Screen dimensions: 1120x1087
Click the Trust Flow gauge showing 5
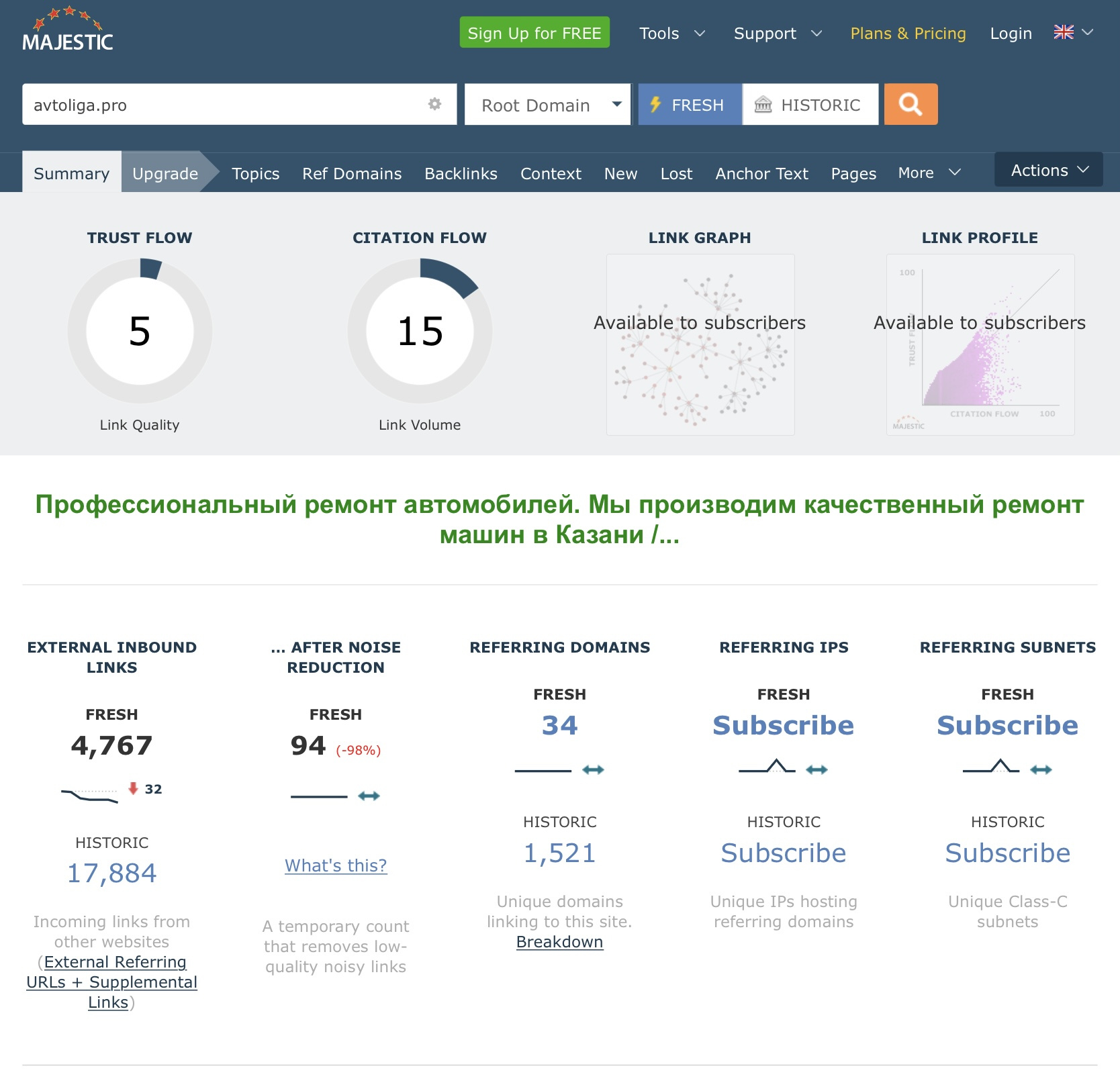coord(140,331)
